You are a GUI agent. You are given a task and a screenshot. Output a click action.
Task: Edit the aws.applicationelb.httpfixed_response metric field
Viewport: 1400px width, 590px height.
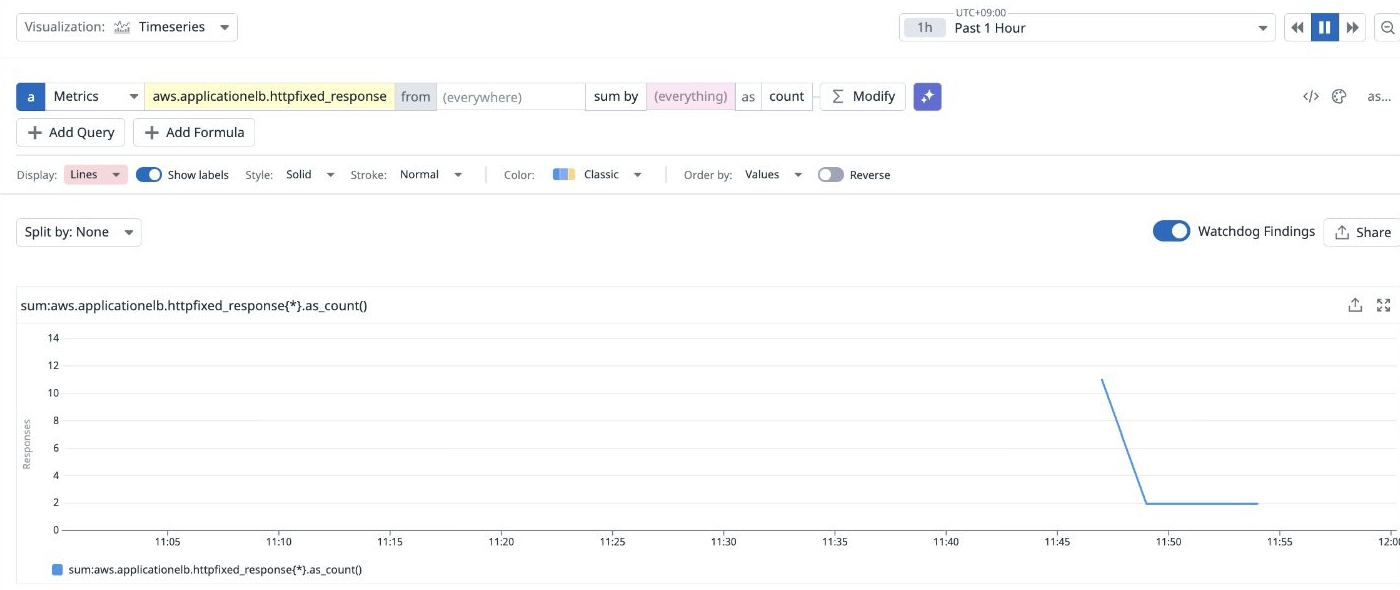(270, 97)
